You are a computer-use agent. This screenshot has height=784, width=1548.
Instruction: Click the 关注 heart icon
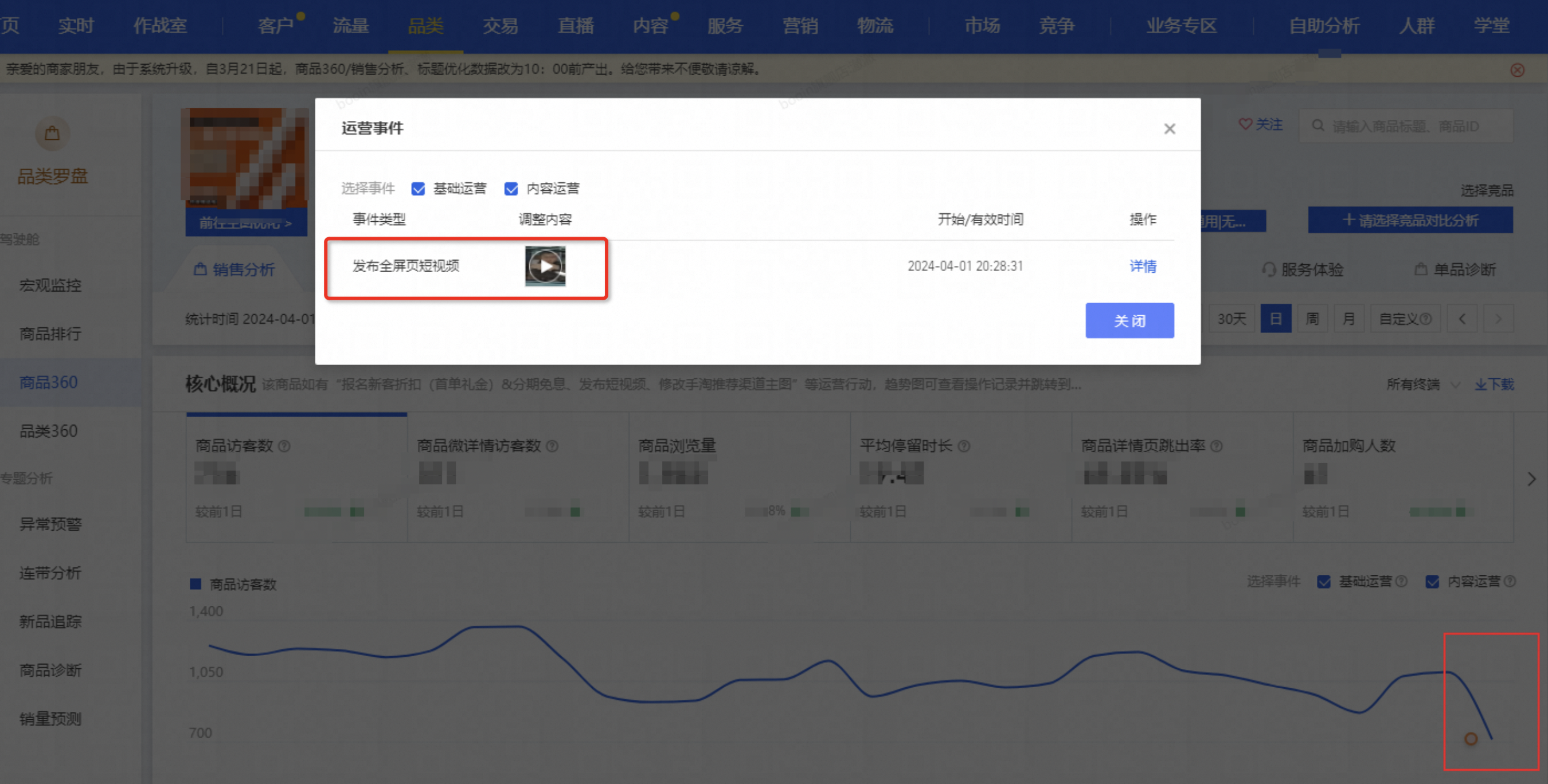(1245, 124)
